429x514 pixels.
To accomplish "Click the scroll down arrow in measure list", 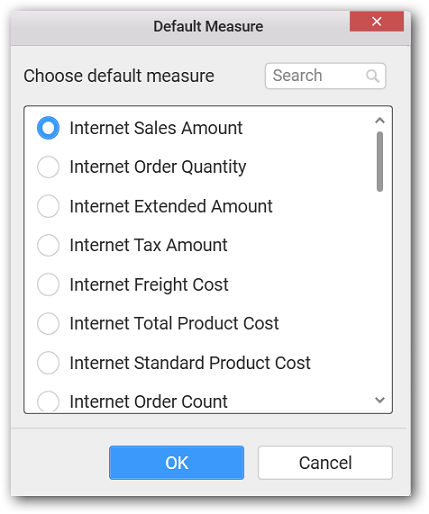I will (380, 399).
